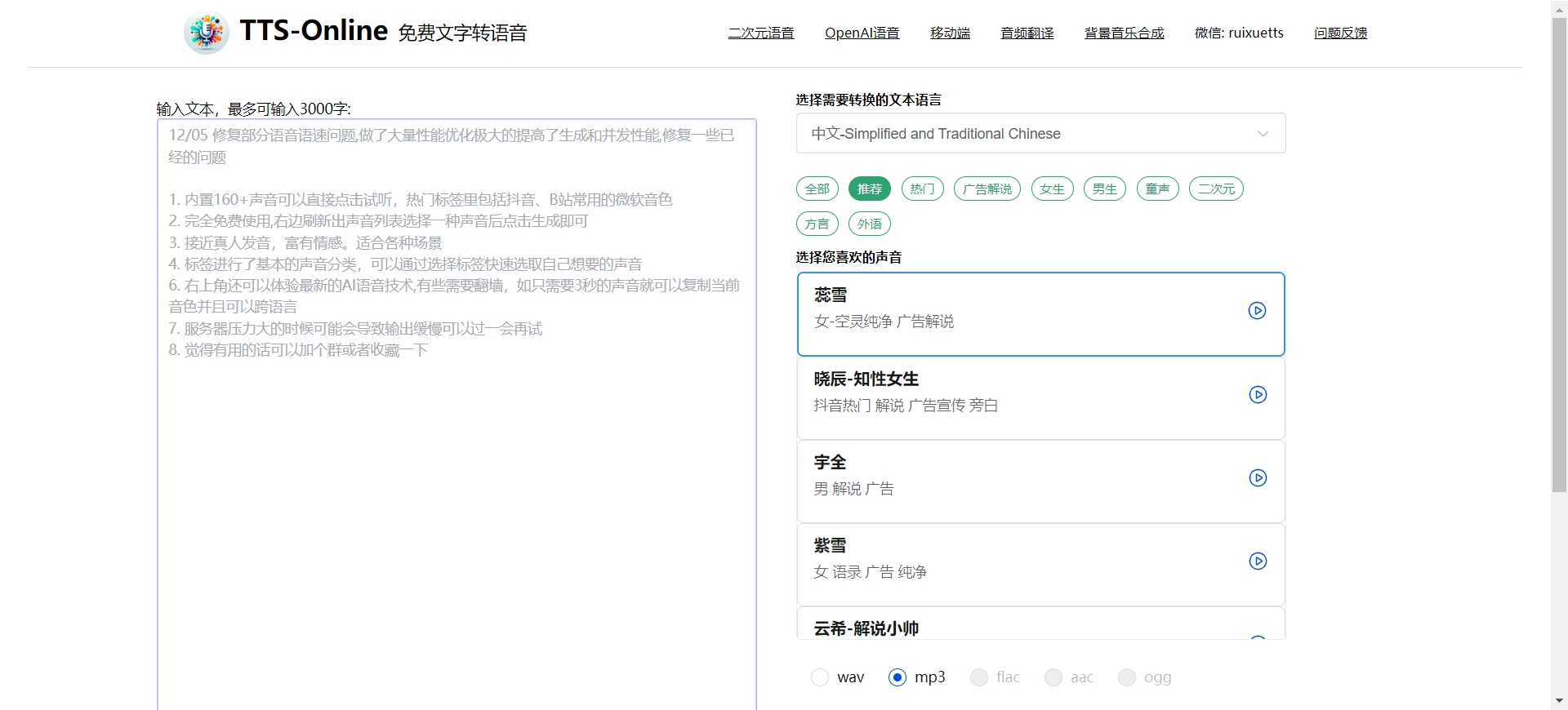Viewport: 1568px width, 710px height.
Task: Click the TTS-Online site title
Action: pos(314,31)
